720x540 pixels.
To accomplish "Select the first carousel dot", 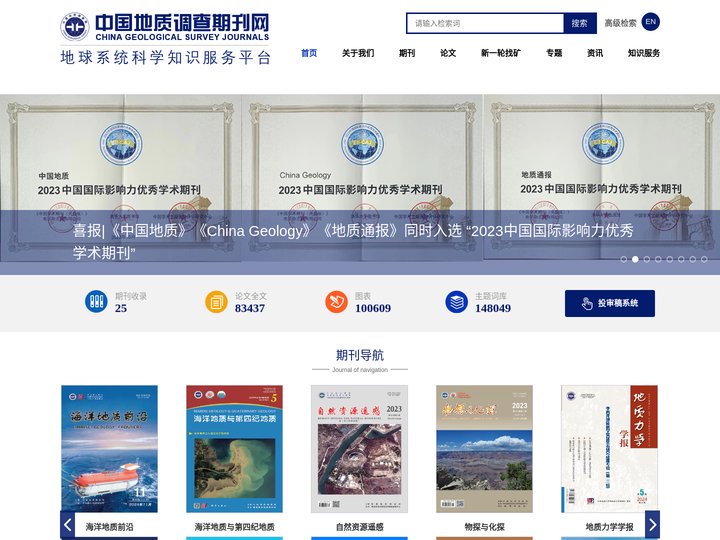I will point(624,259).
